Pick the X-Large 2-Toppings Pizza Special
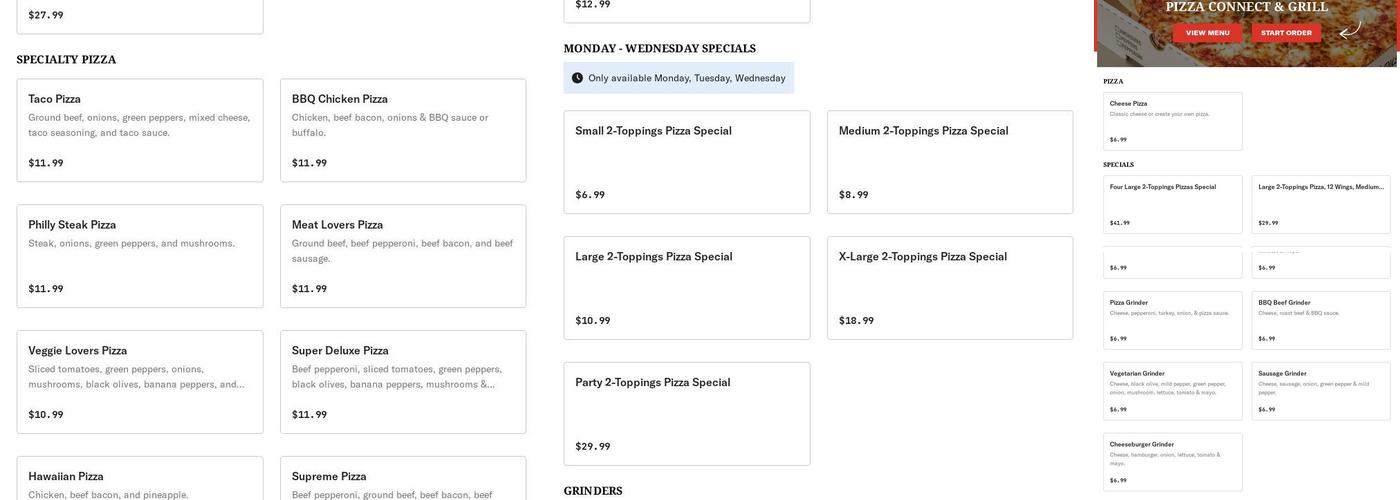 [950, 288]
